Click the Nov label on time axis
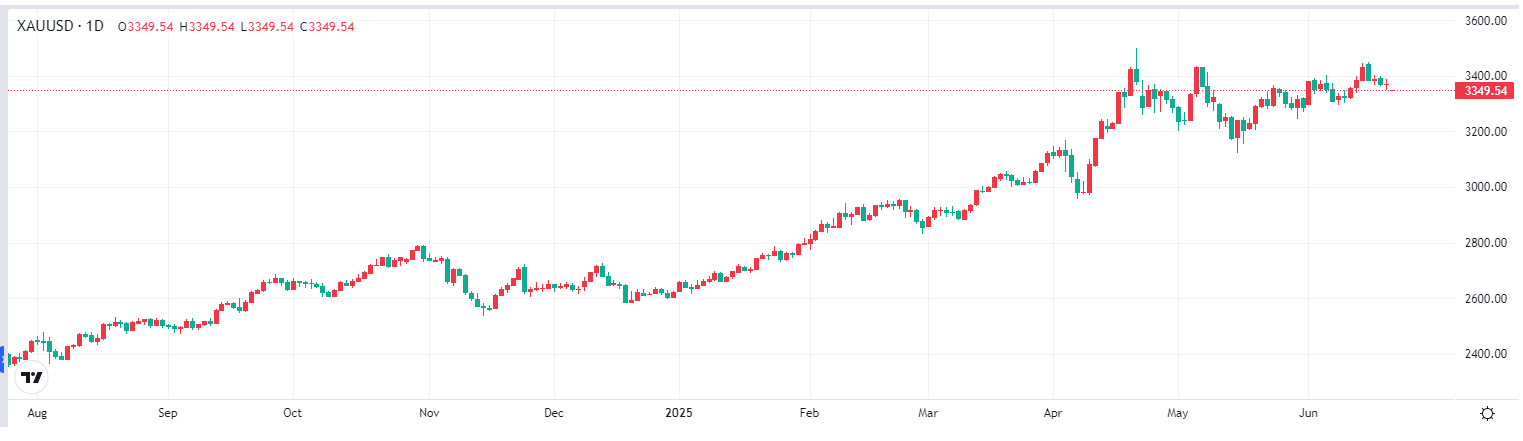The width and height of the screenshot is (1523, 441). point(429,413)
